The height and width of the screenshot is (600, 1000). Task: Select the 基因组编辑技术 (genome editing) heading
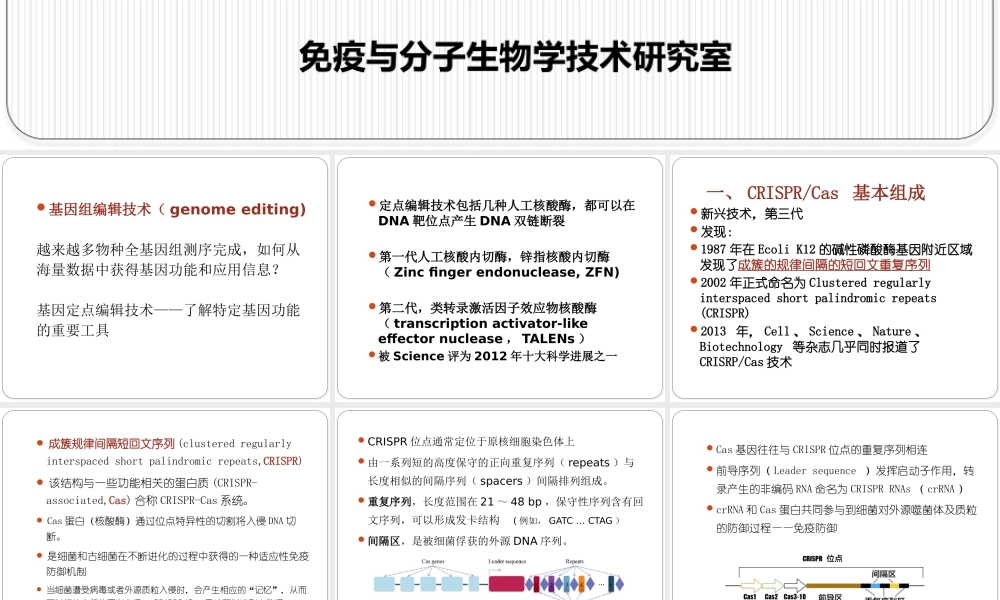coord(177,210)
